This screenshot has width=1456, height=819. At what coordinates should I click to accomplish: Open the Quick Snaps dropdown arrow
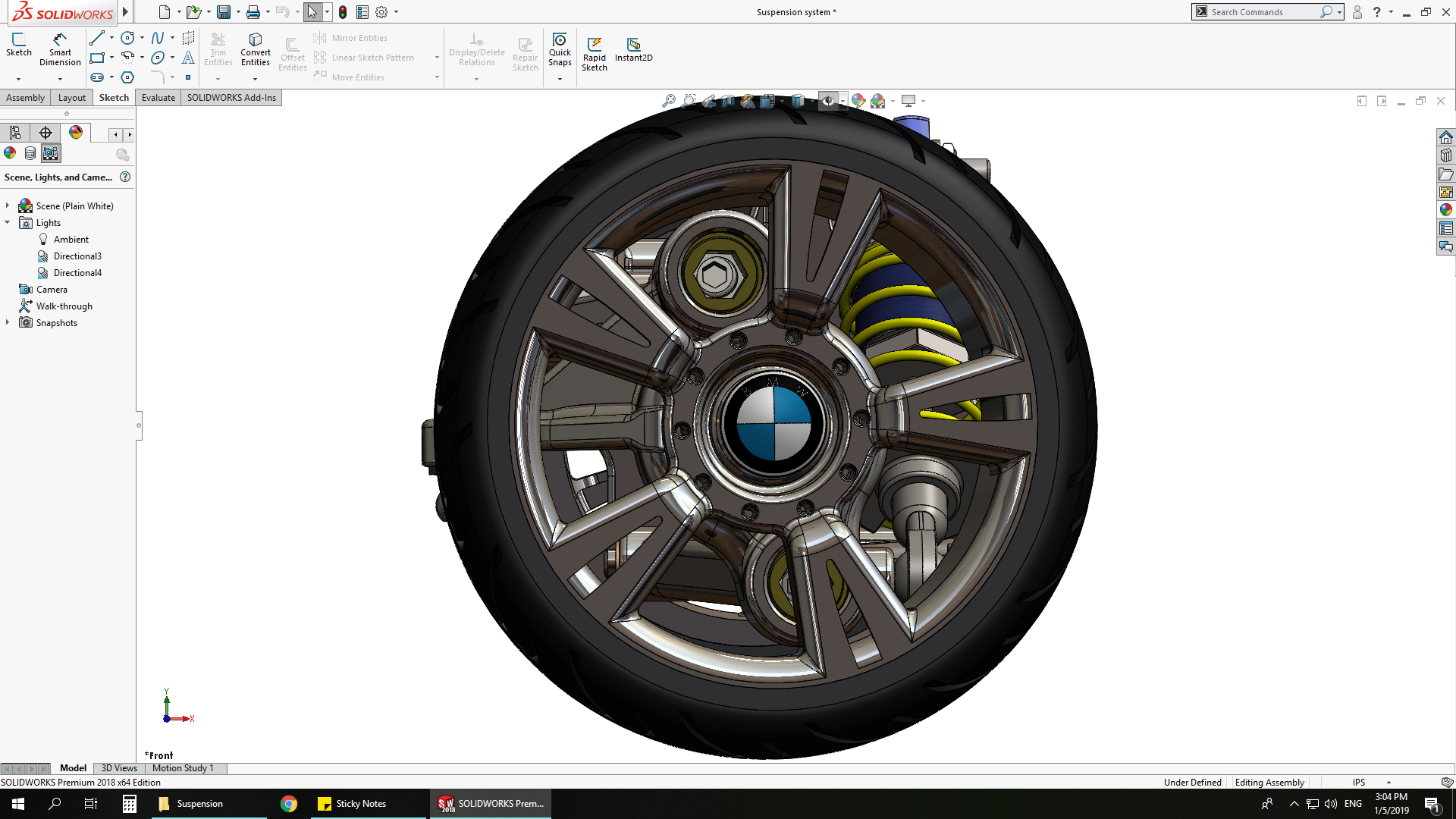click(560, 79)
